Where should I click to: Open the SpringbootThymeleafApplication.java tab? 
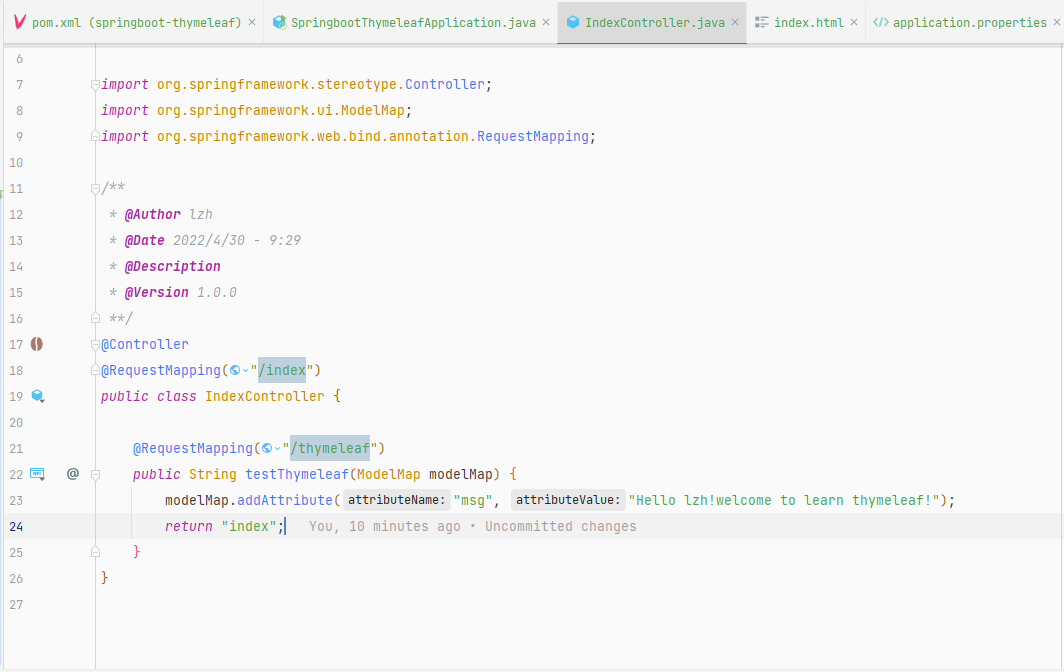pyautogui.click(x=412, y=22)
